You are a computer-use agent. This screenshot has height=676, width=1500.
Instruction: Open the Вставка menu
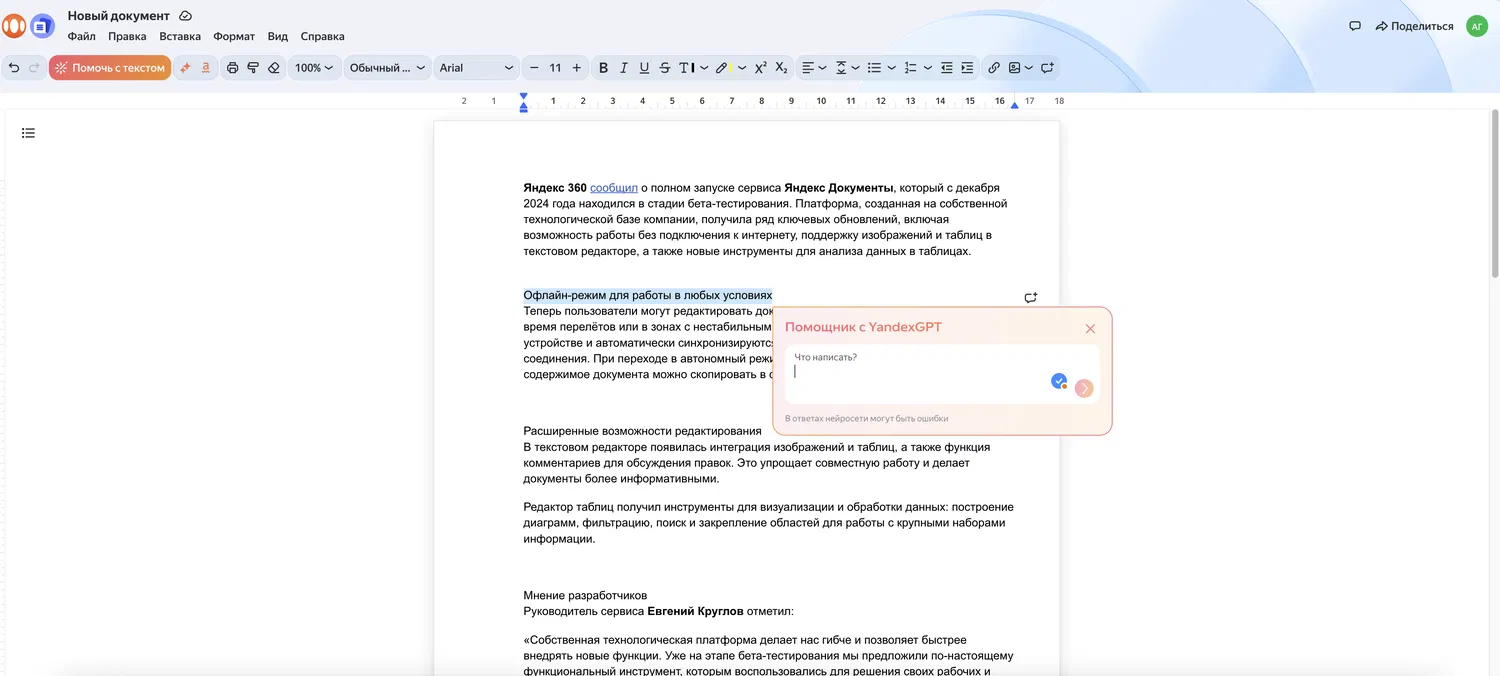pyautogui.click(x=180, y=36)
